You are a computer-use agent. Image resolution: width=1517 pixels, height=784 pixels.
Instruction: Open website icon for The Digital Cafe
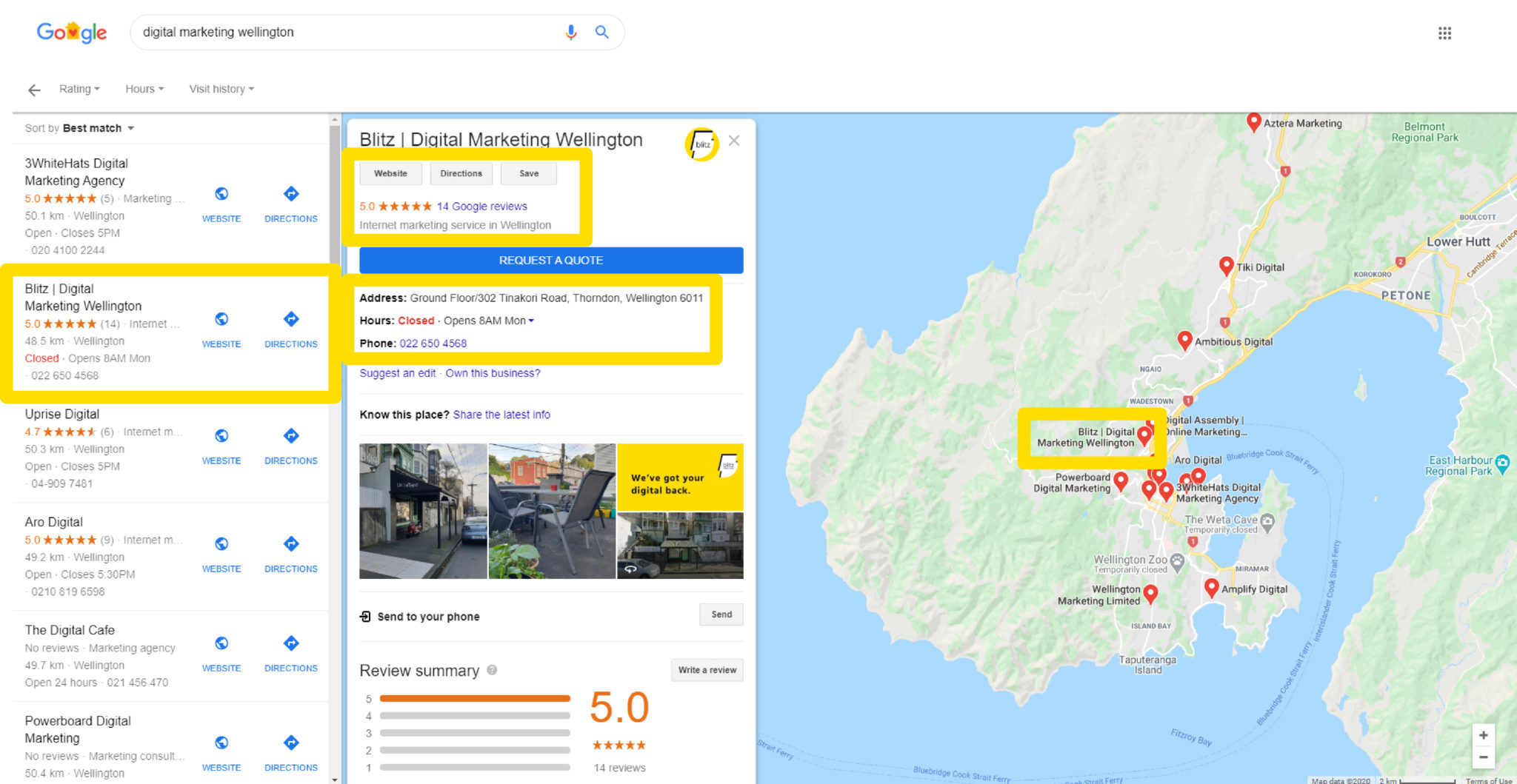pyautogui.click(x=221, y=643)
